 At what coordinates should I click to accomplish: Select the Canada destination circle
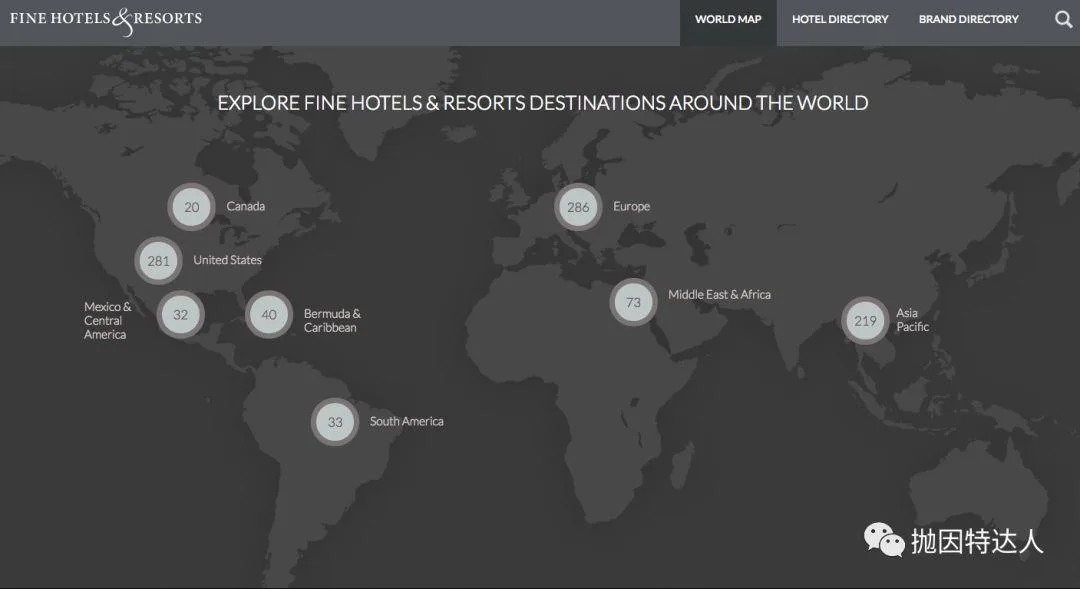[190, 207]
